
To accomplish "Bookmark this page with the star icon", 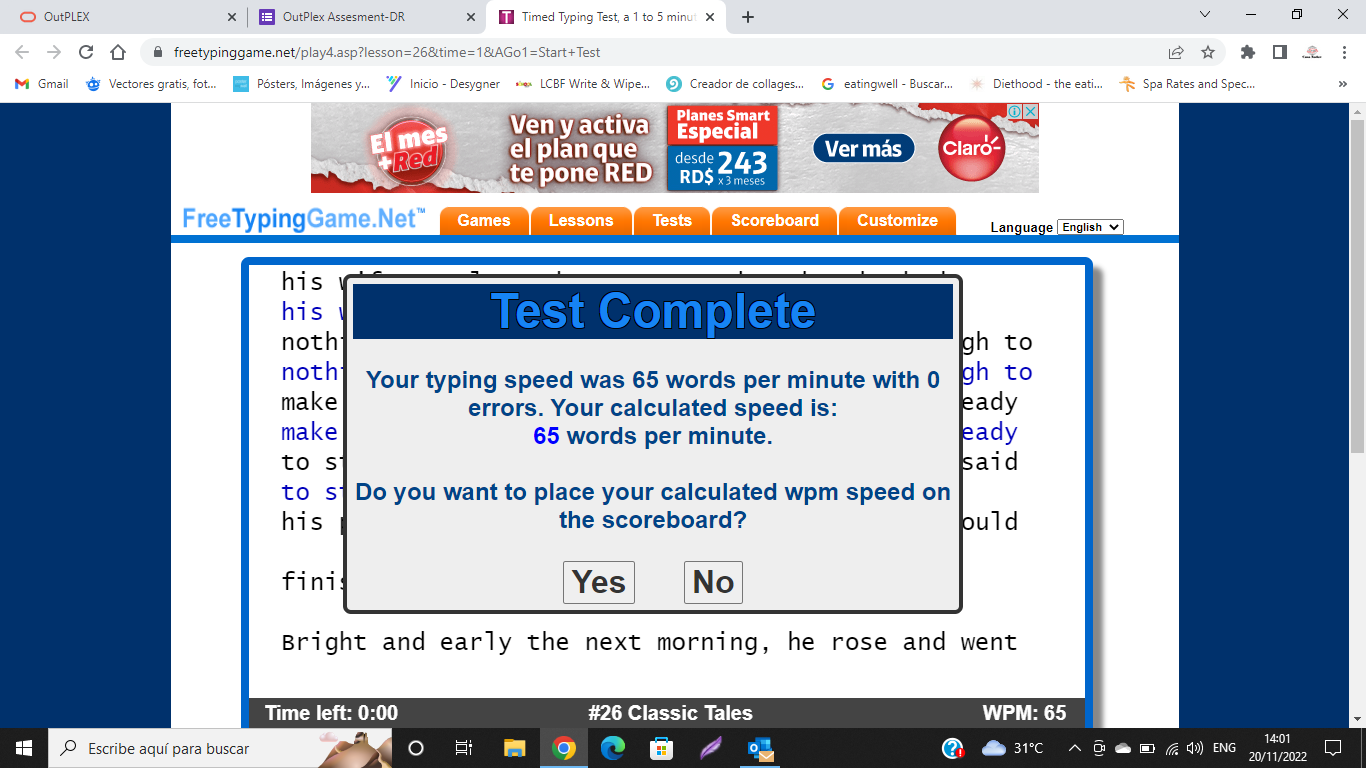I will click(1208, 52).
